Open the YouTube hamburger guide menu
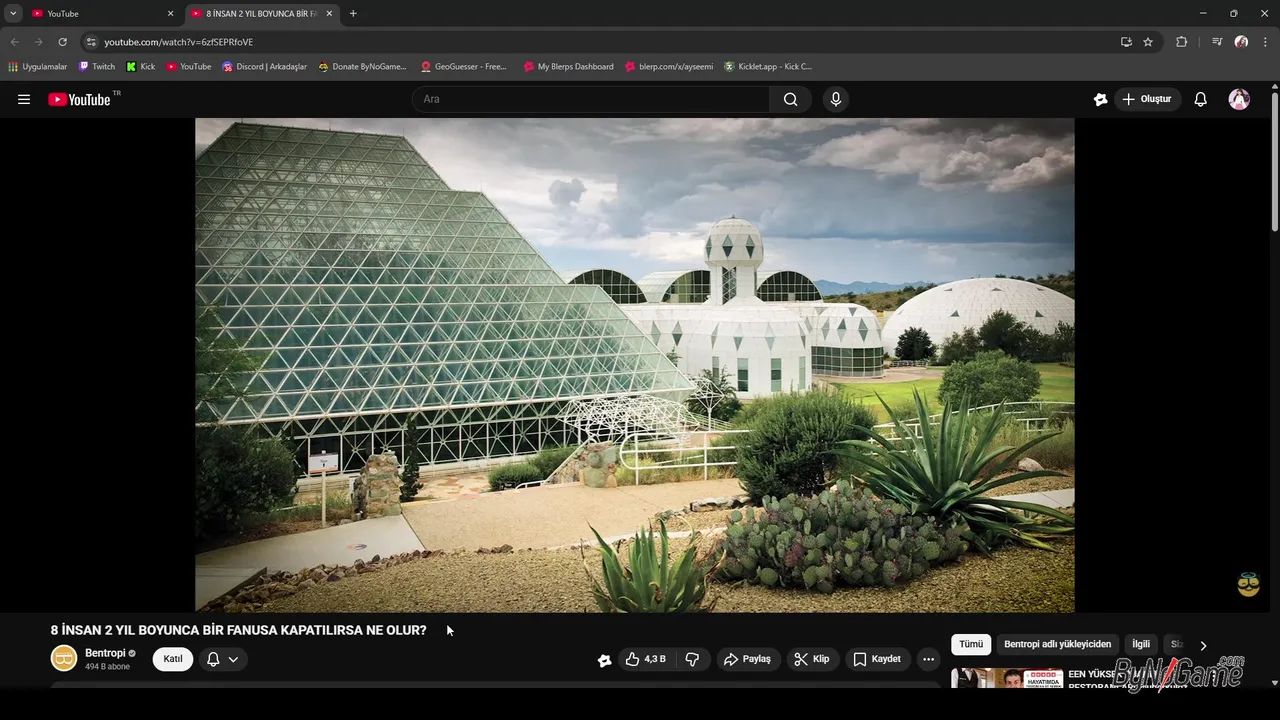Viewport: 1280px width, 720px height. [24, 99]
